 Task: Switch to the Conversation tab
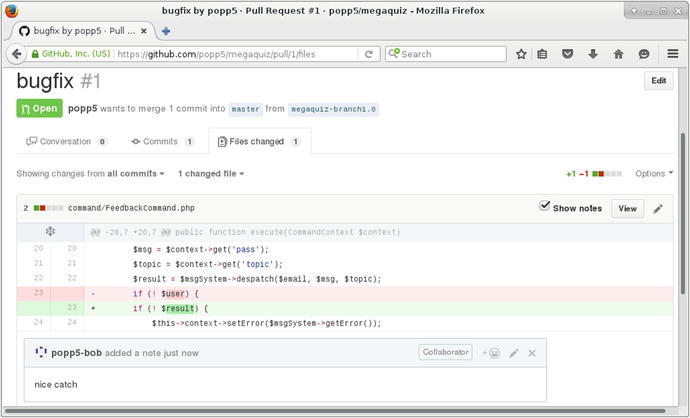pos(66,141)
